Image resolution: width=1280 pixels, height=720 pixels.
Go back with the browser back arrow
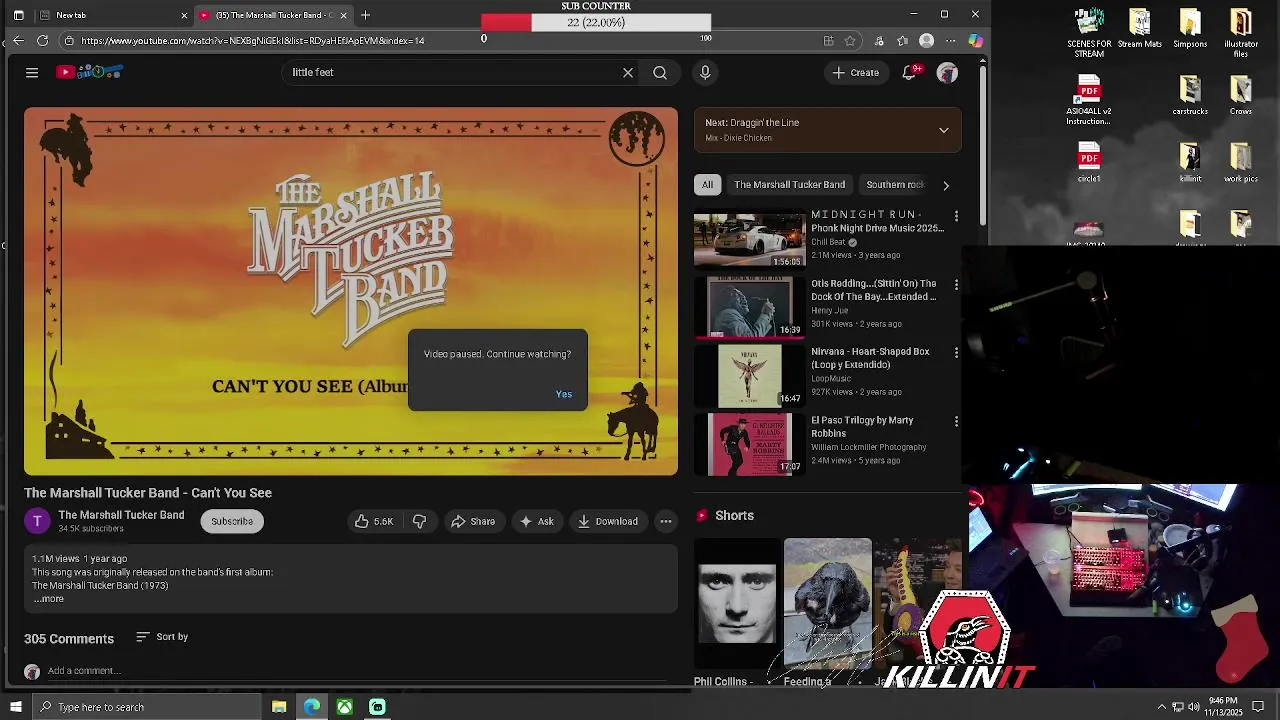[17, 40]
